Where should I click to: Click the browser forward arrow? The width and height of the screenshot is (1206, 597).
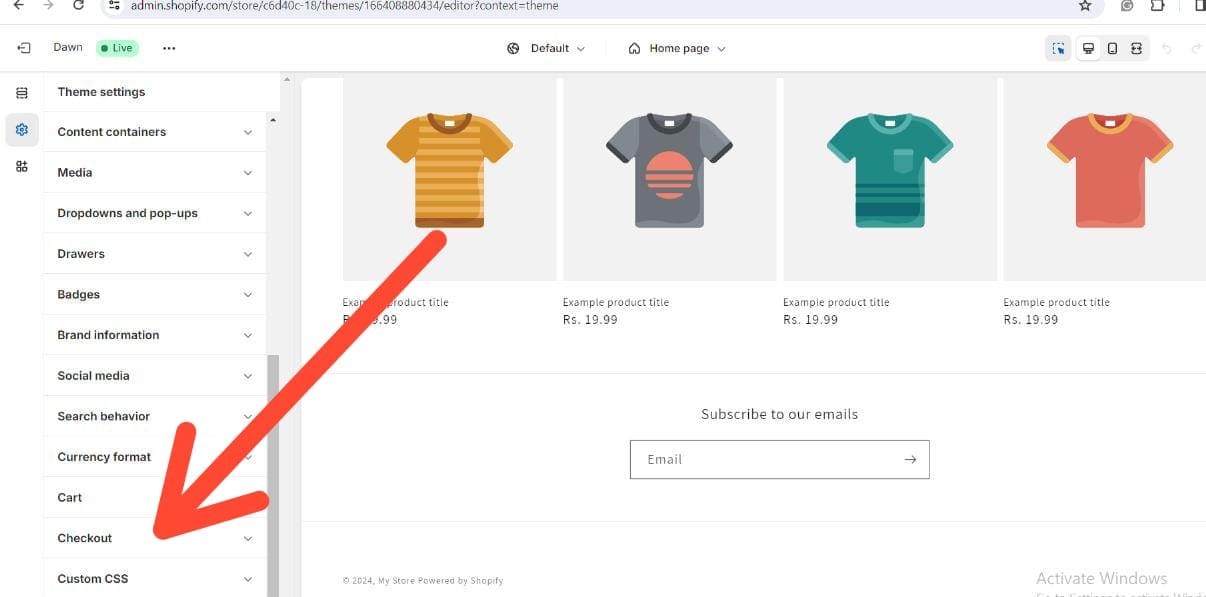click(48, 5)
